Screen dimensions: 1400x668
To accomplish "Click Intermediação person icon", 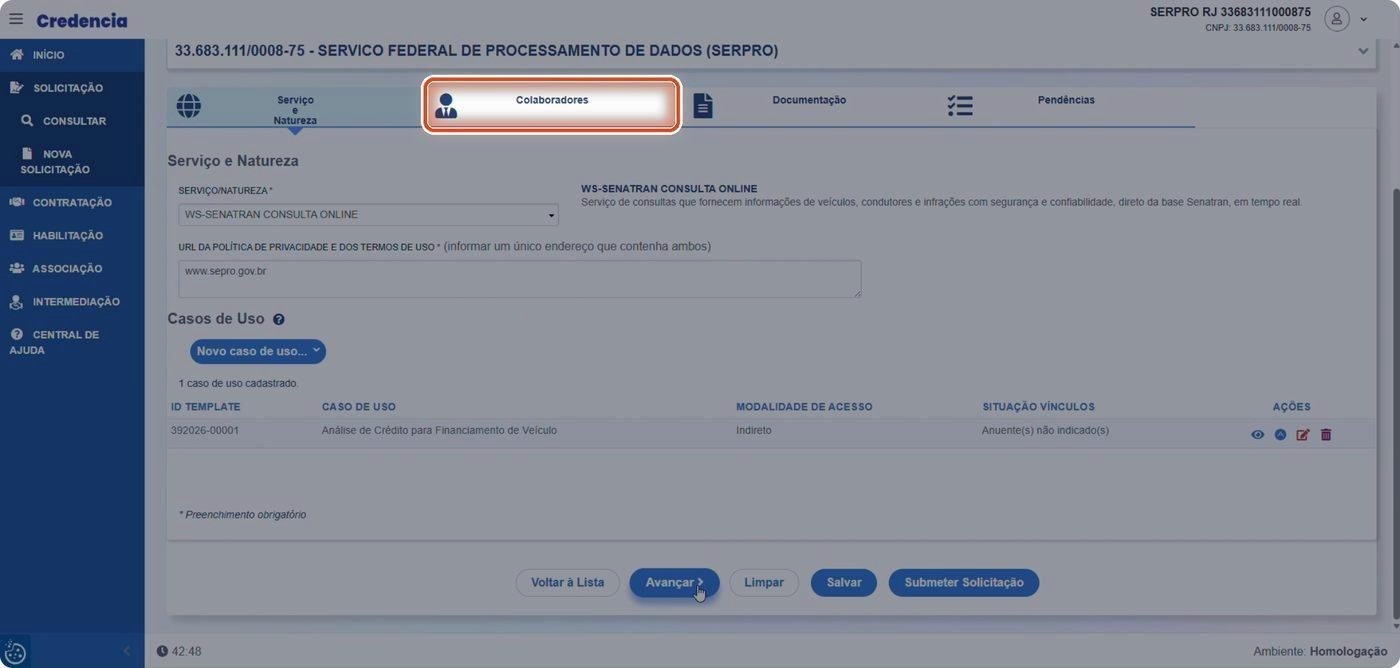I will click(x=17, y=301).
